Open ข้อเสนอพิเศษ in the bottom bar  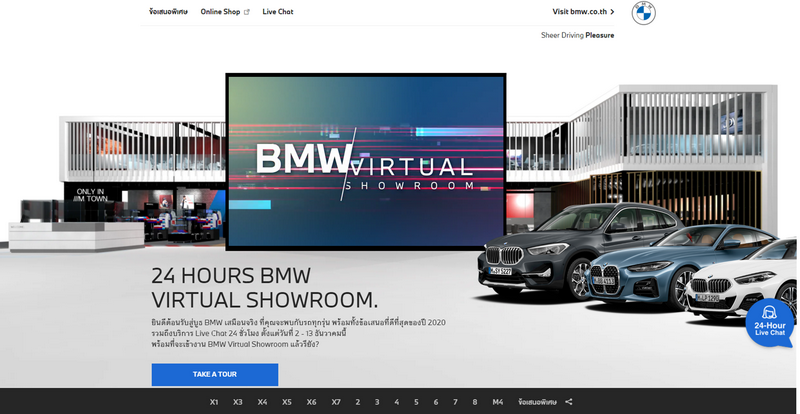537,402
